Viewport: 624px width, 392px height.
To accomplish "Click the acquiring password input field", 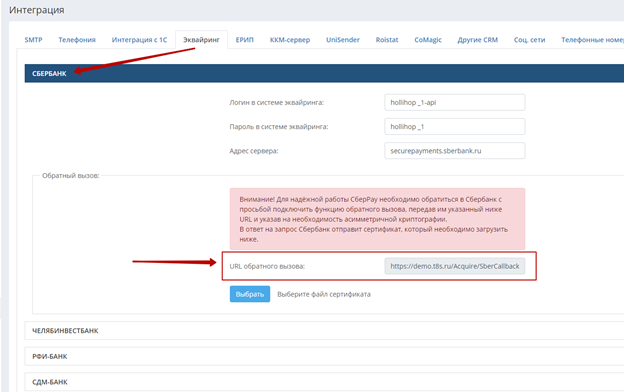I will coord(454,127).
